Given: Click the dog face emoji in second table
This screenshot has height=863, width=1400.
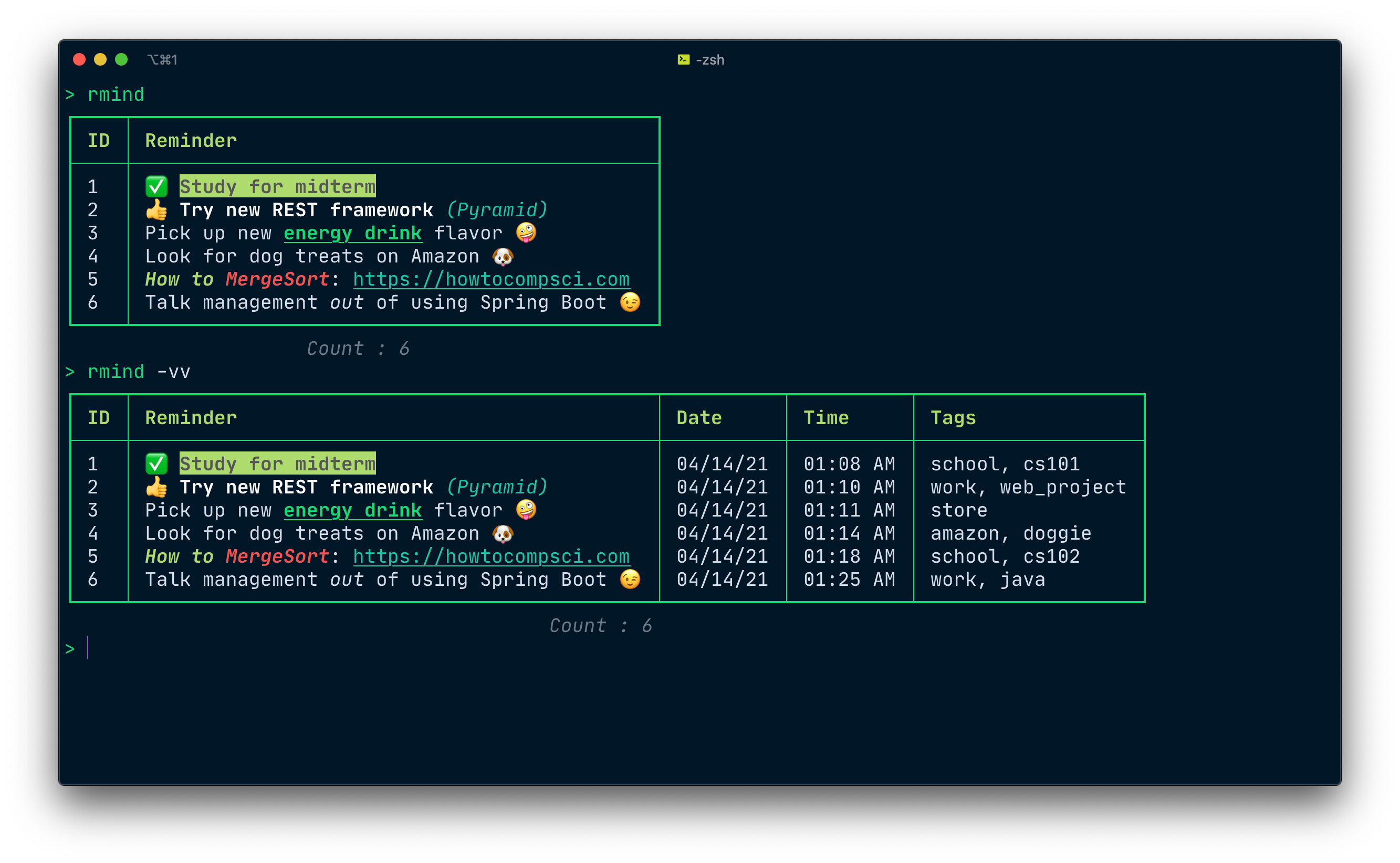Looking at the screenshot, I should 503,534.
